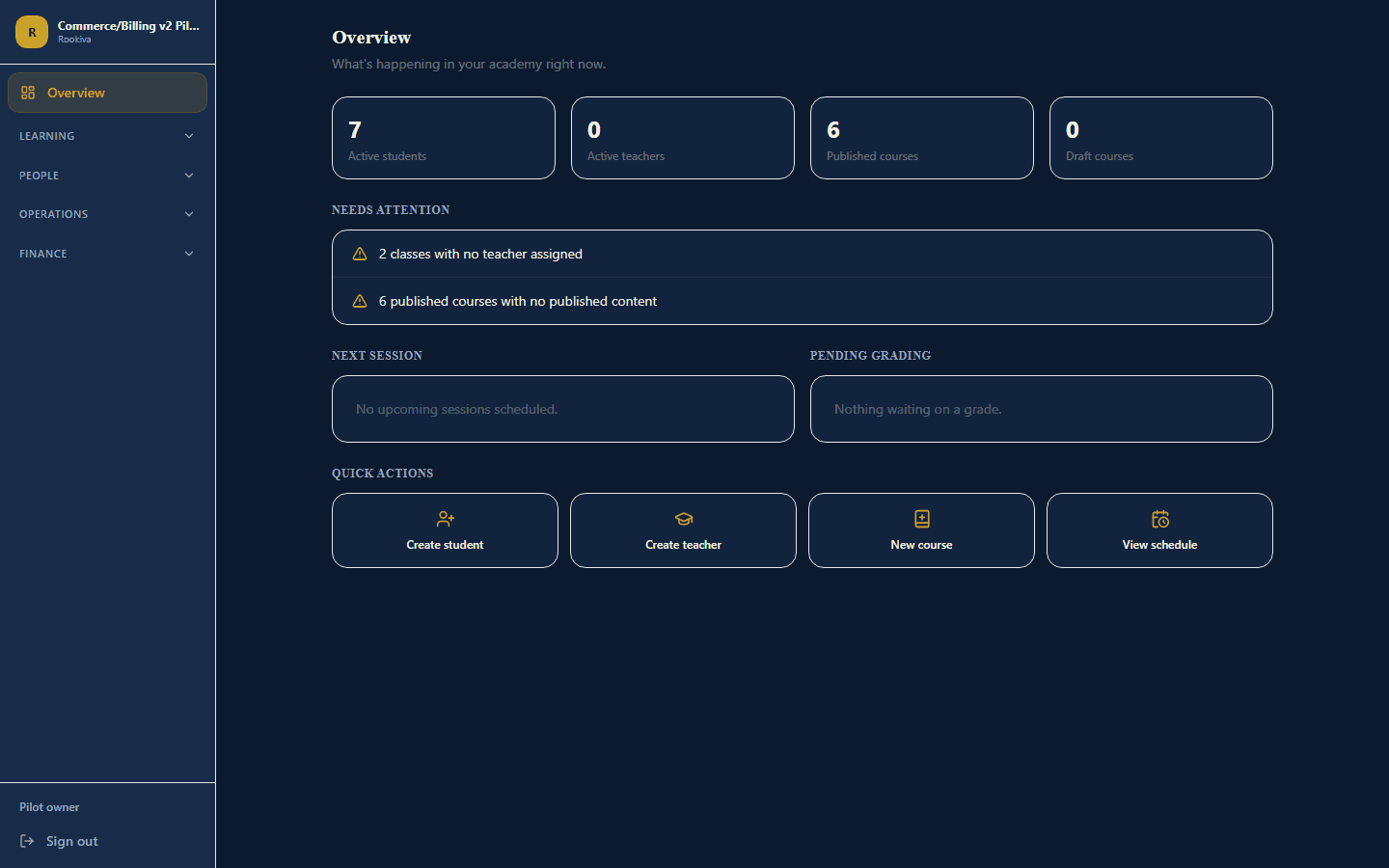Click the View schedule label

point(1159,545)
